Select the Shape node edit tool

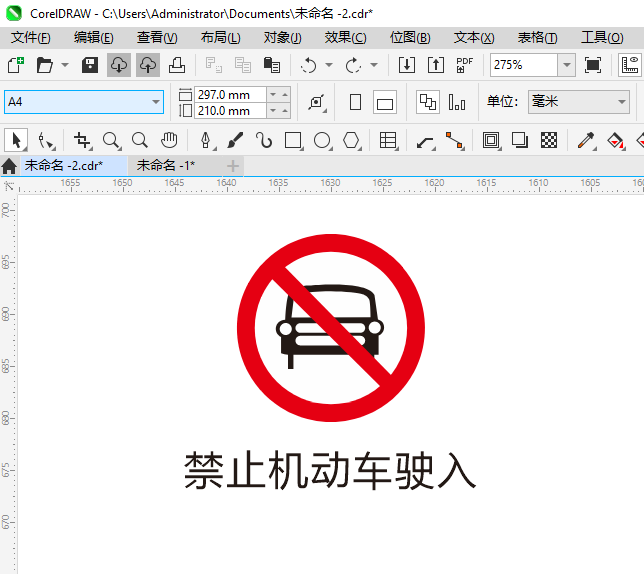[x=46, y=141]
